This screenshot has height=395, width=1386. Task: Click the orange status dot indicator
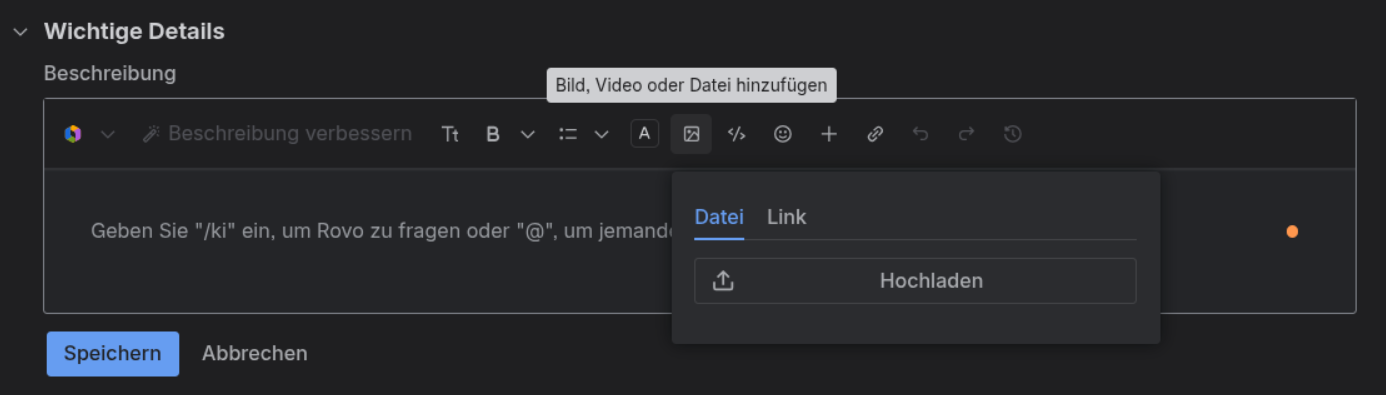[1292, 232]
